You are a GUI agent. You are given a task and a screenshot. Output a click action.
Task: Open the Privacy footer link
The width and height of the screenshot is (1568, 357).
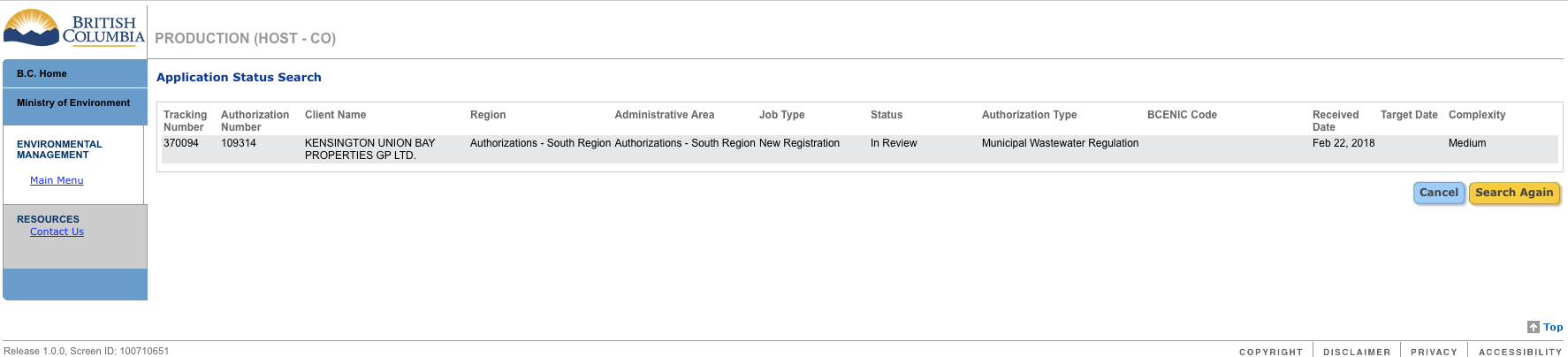(1434, 352)
